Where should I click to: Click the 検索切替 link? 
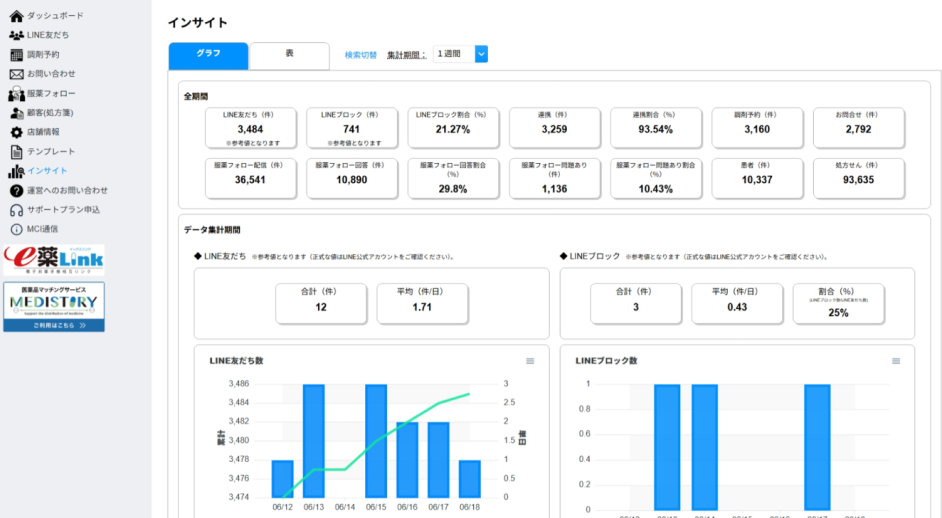tap(360, 55)
